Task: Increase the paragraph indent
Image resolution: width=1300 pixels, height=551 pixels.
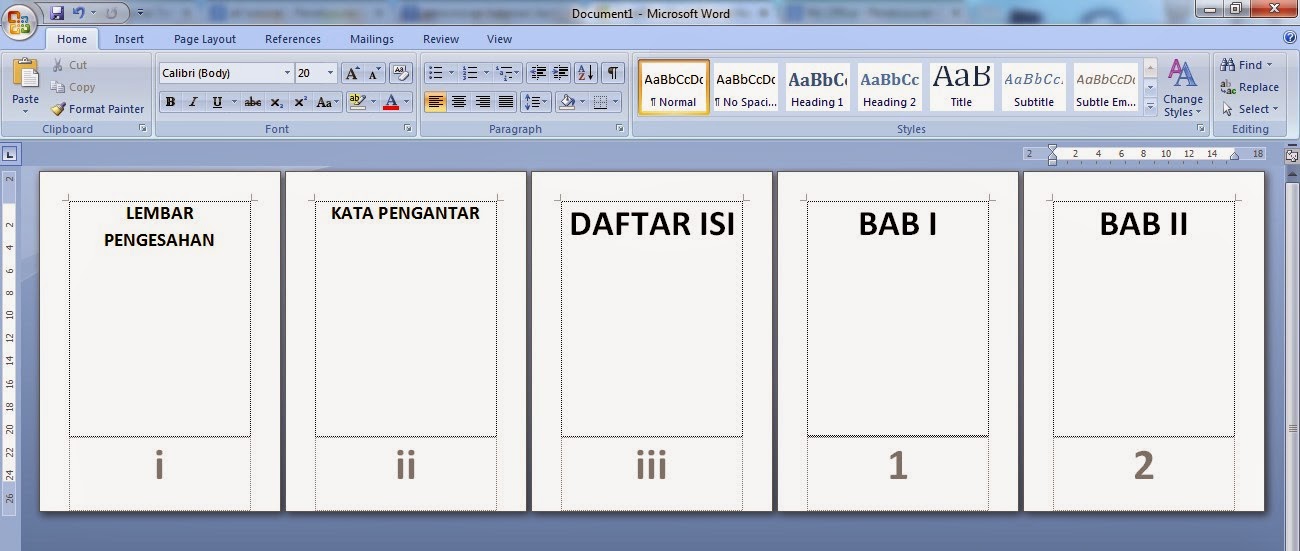Action: [x=561, y=73]
